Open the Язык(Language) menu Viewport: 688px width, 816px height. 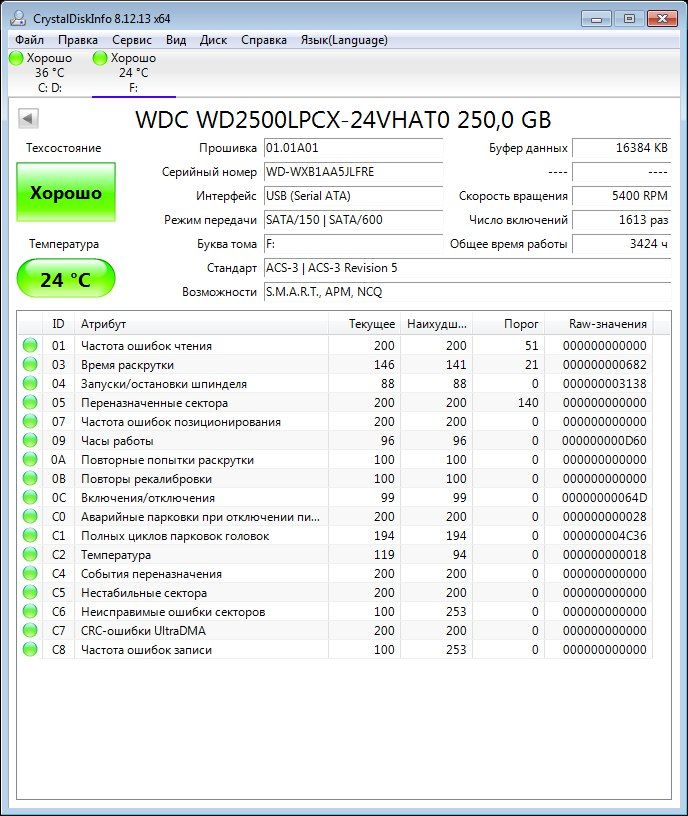(344, 40)
